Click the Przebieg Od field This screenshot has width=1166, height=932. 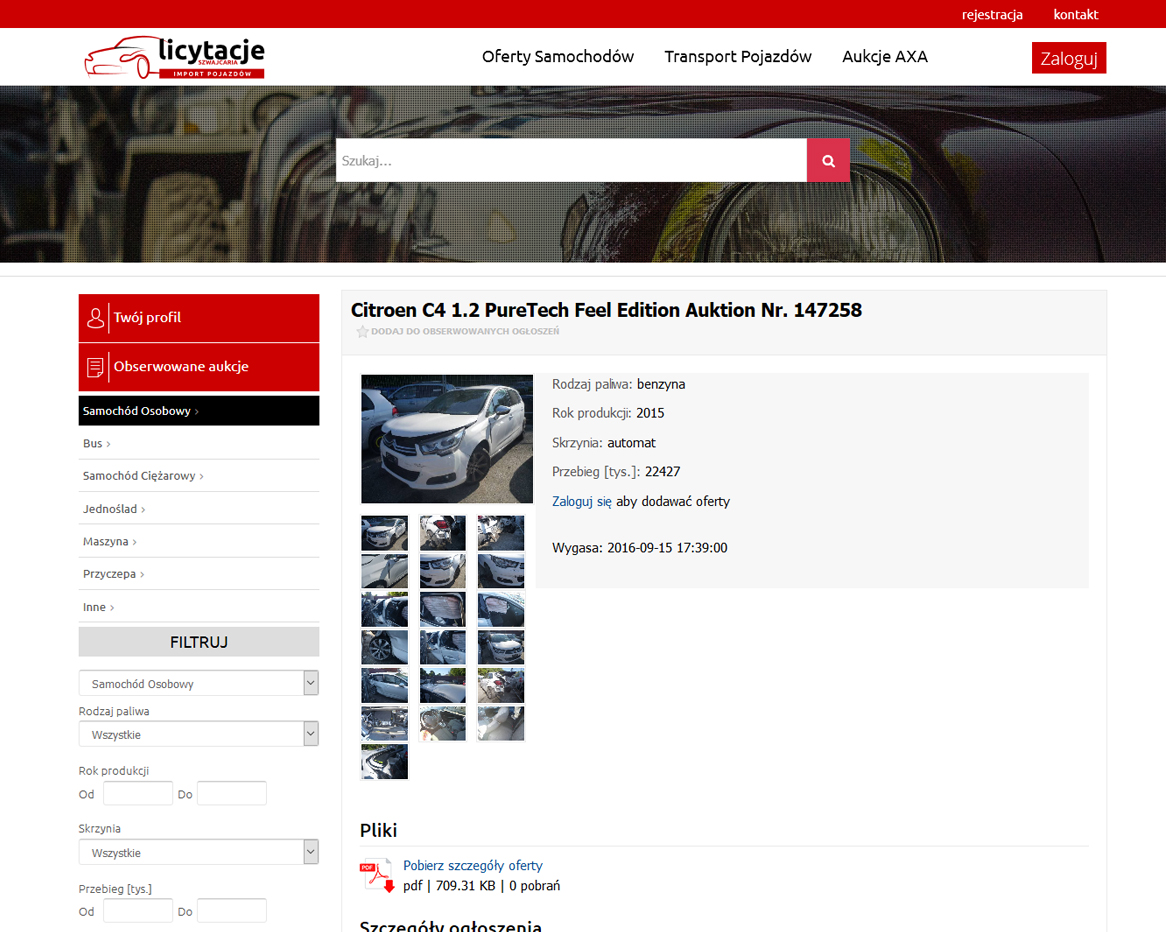138,911
